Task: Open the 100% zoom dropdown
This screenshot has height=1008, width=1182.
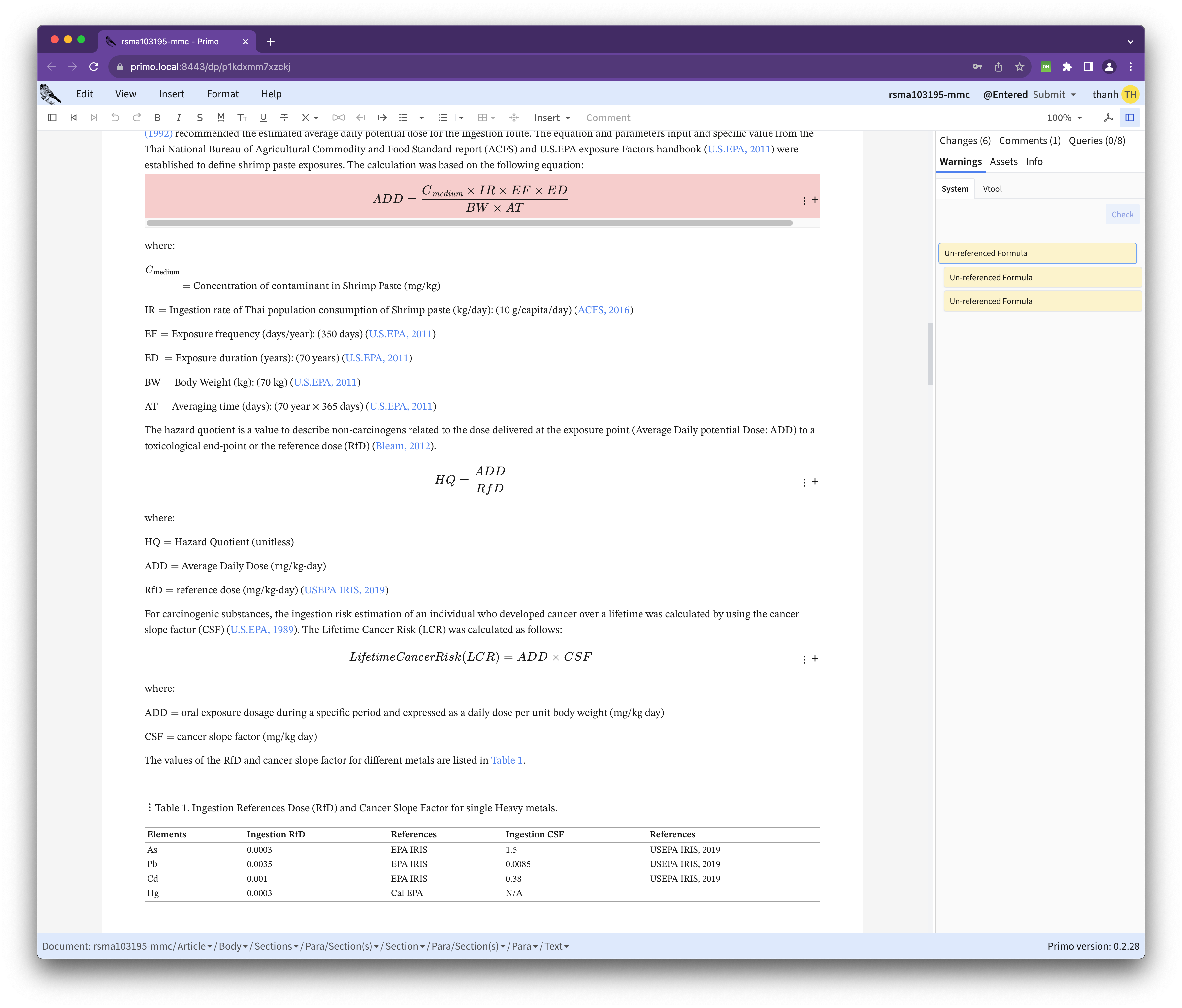Action: point(1064,118)
